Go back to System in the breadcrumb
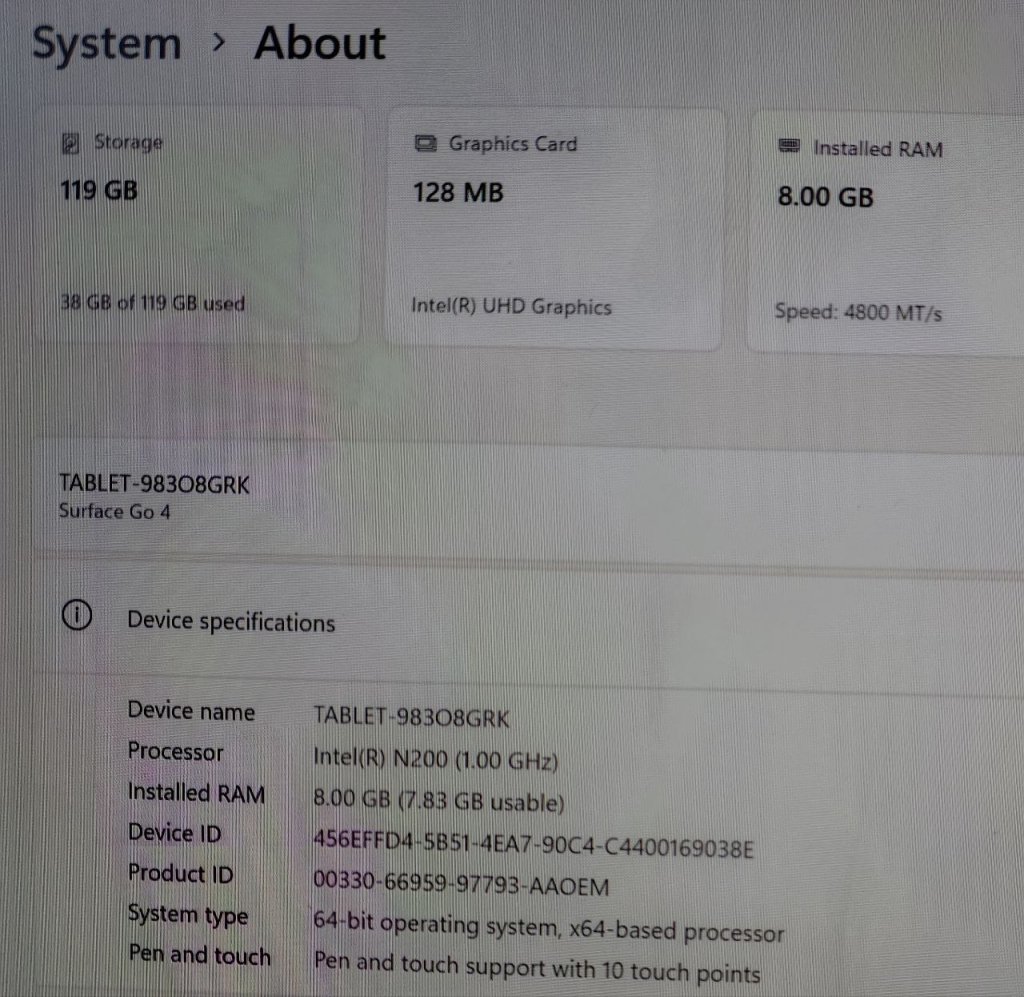This screenshot has height=997, width=1024. pyautogui.click(x=106, y=45)
